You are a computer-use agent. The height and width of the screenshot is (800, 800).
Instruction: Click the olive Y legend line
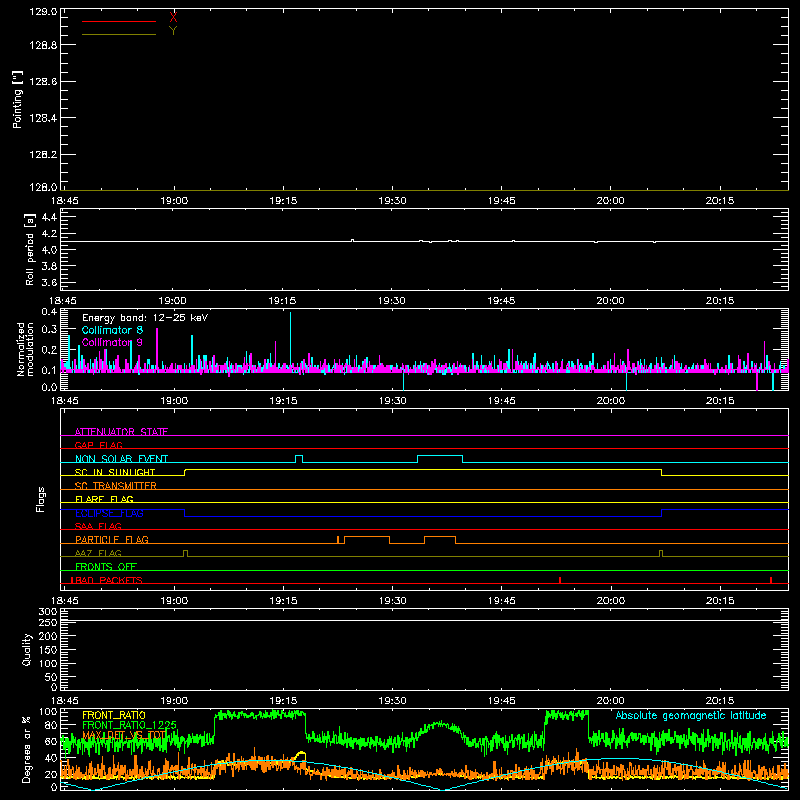tap(119, 34)
